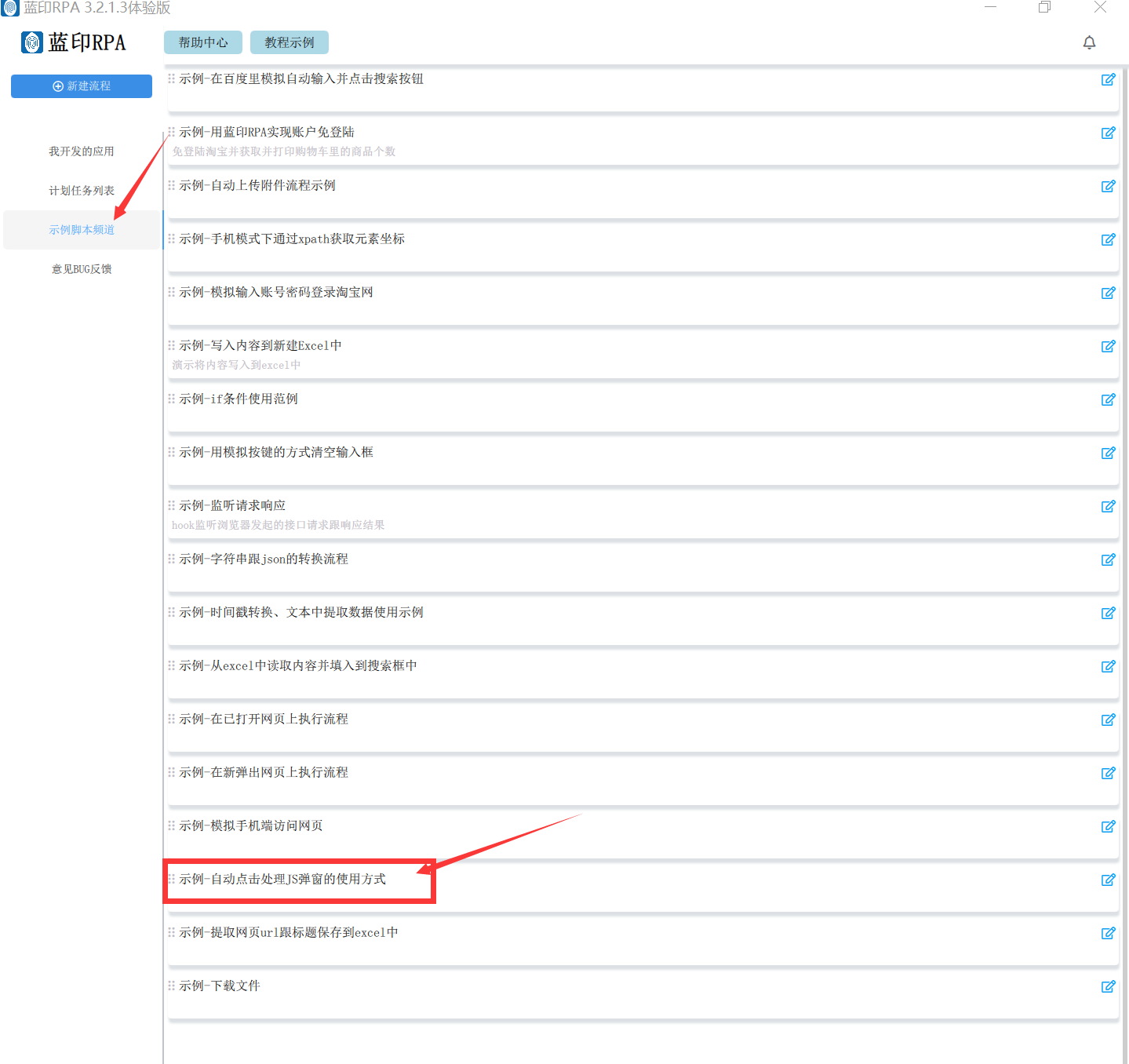The height and width of the screenshot is (1064, 1129).
Task: Click edit icon on 示例-提取网页url跟标题保存到excel中
Action: [1108, 933]
